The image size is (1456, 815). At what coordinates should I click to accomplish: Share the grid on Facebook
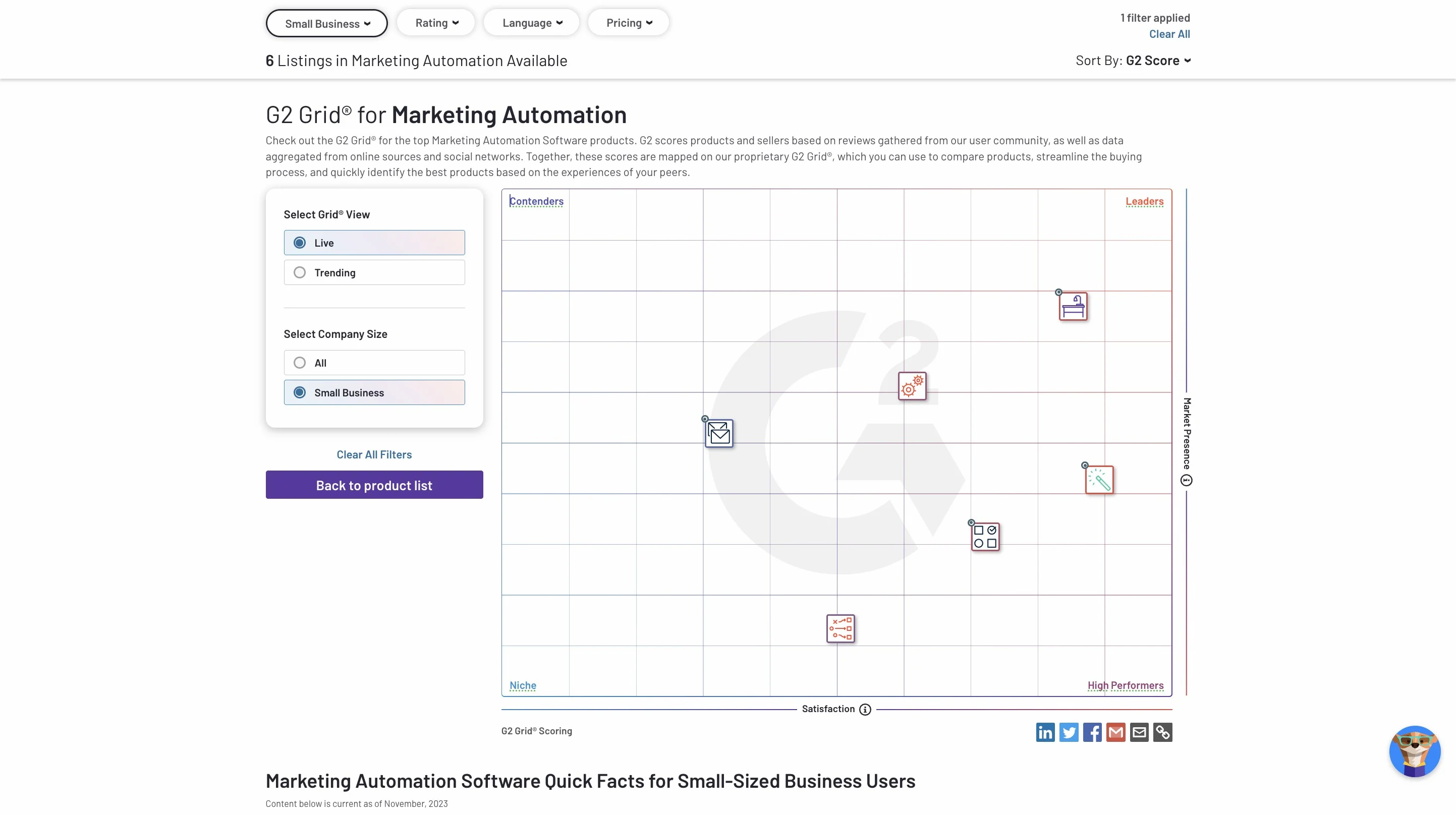tap(1092, 732)
